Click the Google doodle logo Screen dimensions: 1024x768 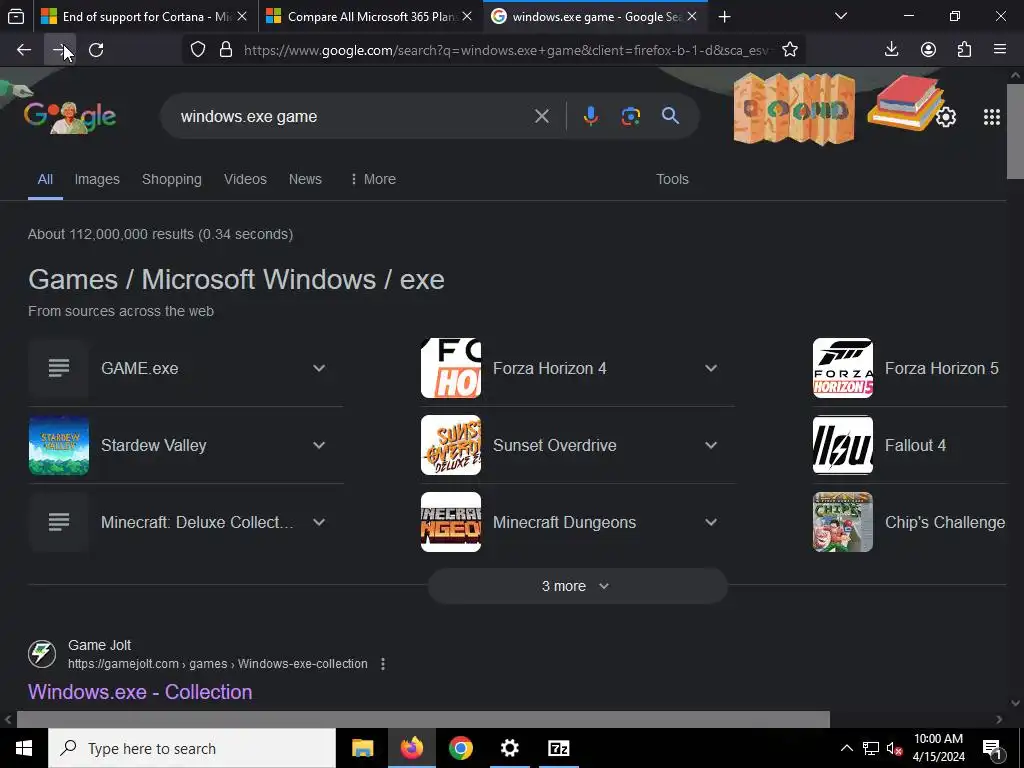[x=70, y=117]
